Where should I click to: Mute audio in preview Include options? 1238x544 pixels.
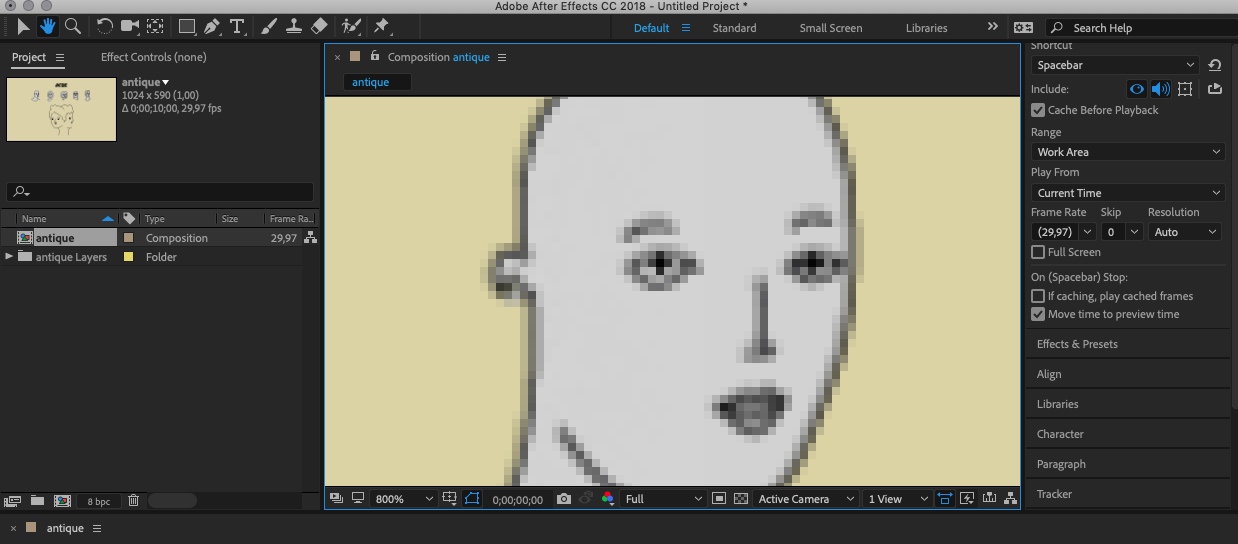click(1160, 89)
